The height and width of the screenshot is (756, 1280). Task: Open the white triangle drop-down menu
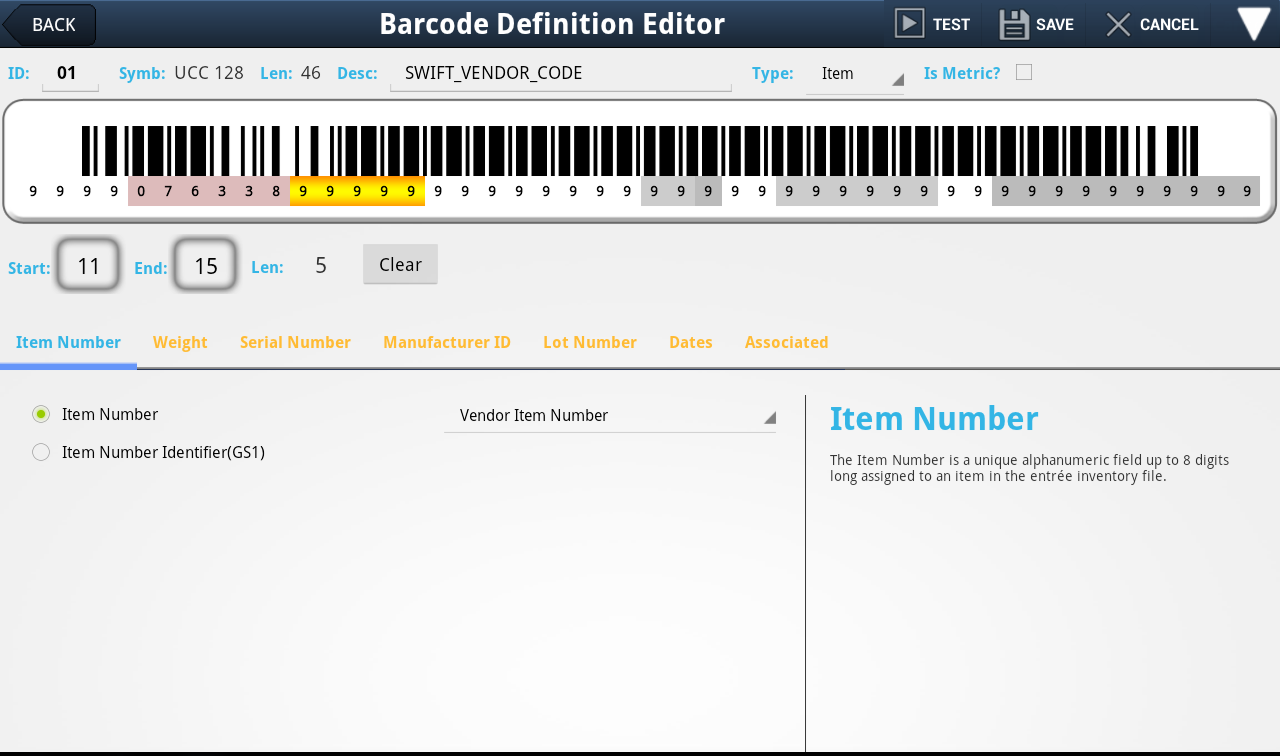tap(1253, 24)
